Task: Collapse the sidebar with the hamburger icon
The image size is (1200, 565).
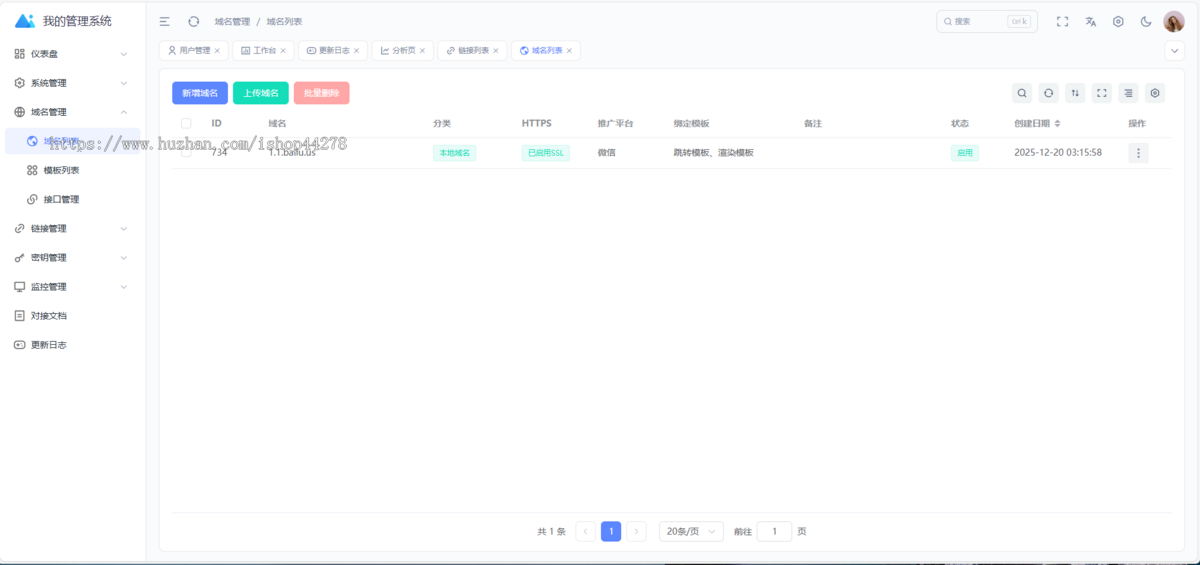Action: 165,21
